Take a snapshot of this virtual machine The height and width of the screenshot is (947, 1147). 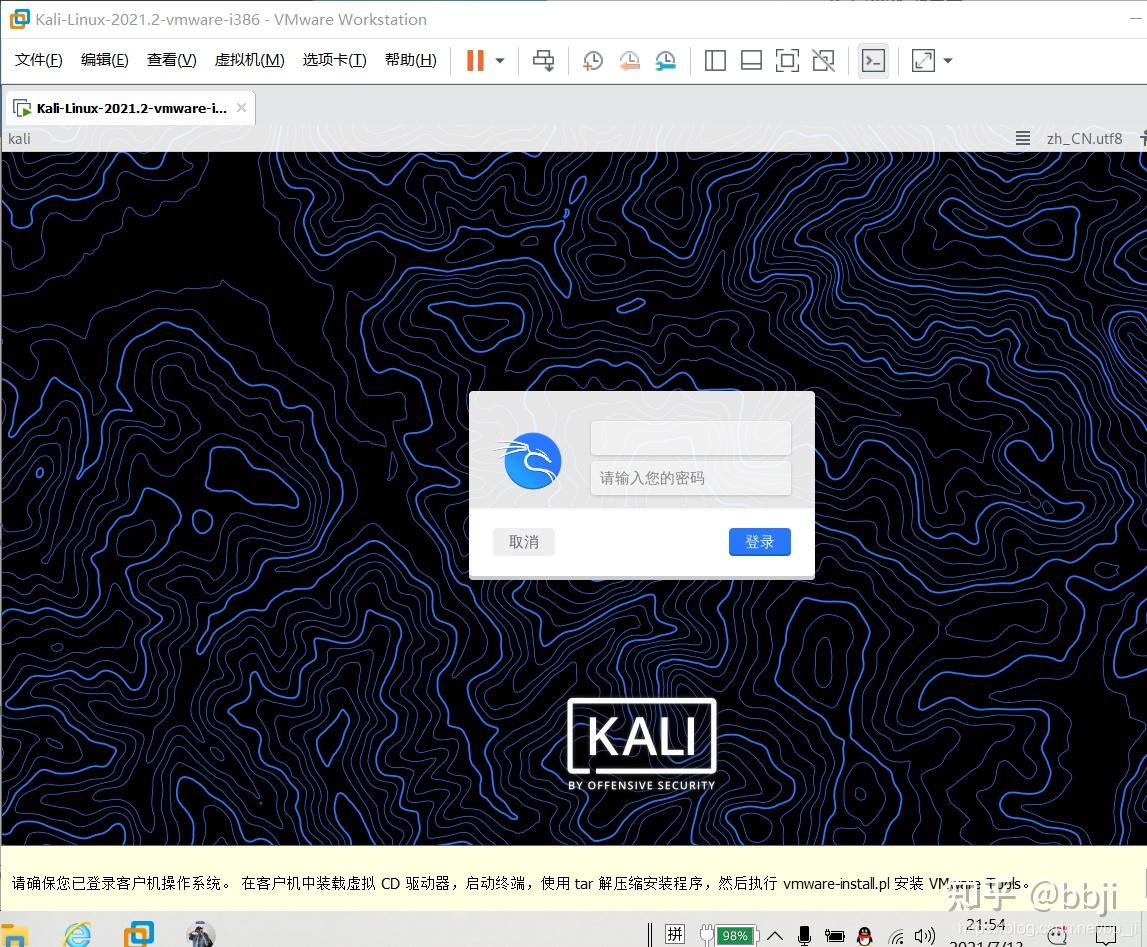coord(593,61)
